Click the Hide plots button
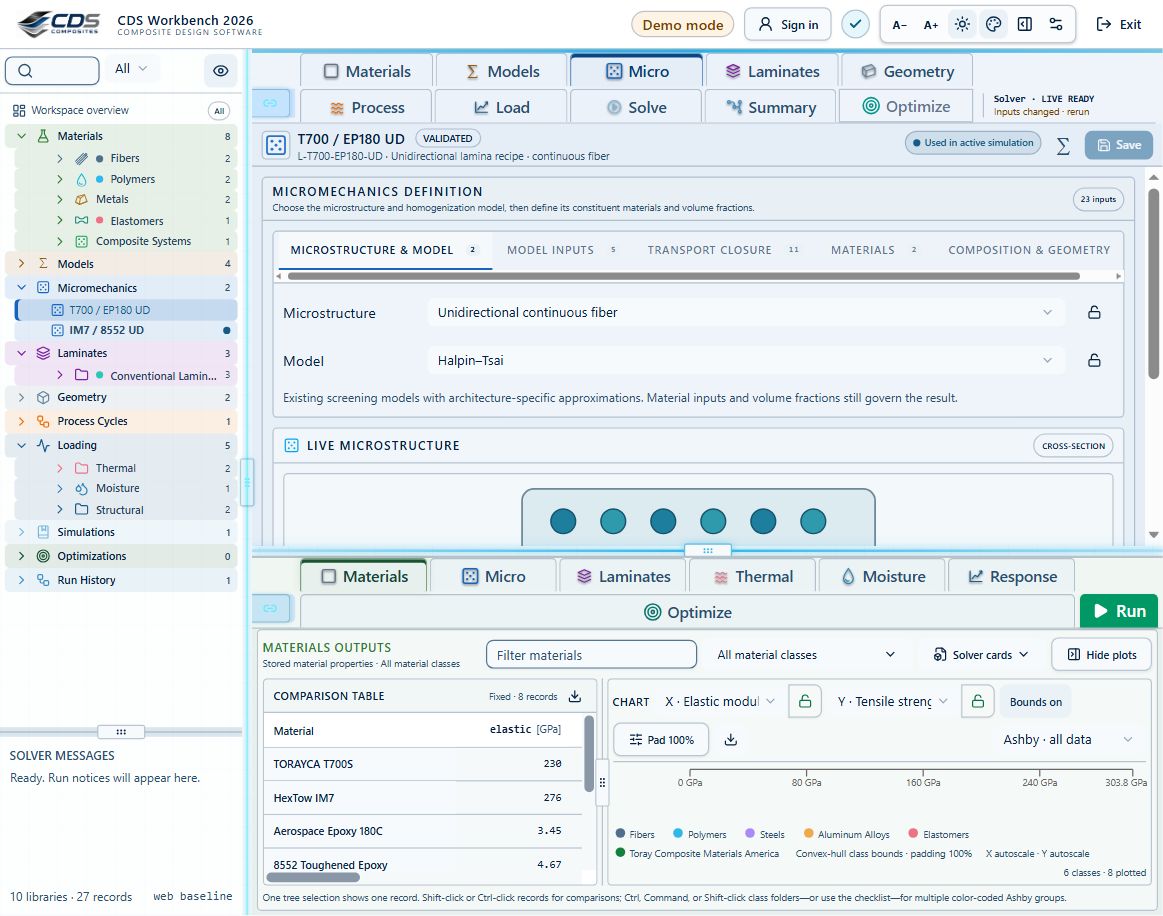This screenshot has width=1163, height=916. pos(1101,655)
